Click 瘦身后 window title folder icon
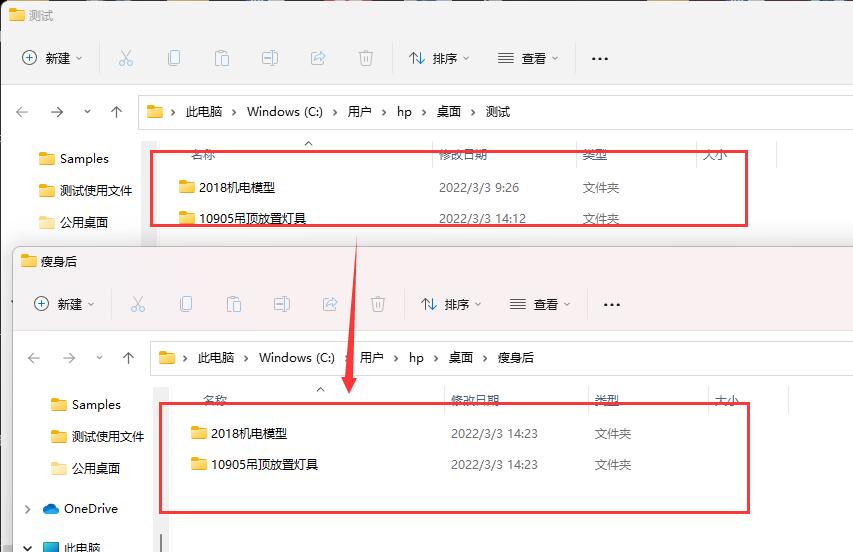This screenshot has height=552, width=853. point(28,261)
